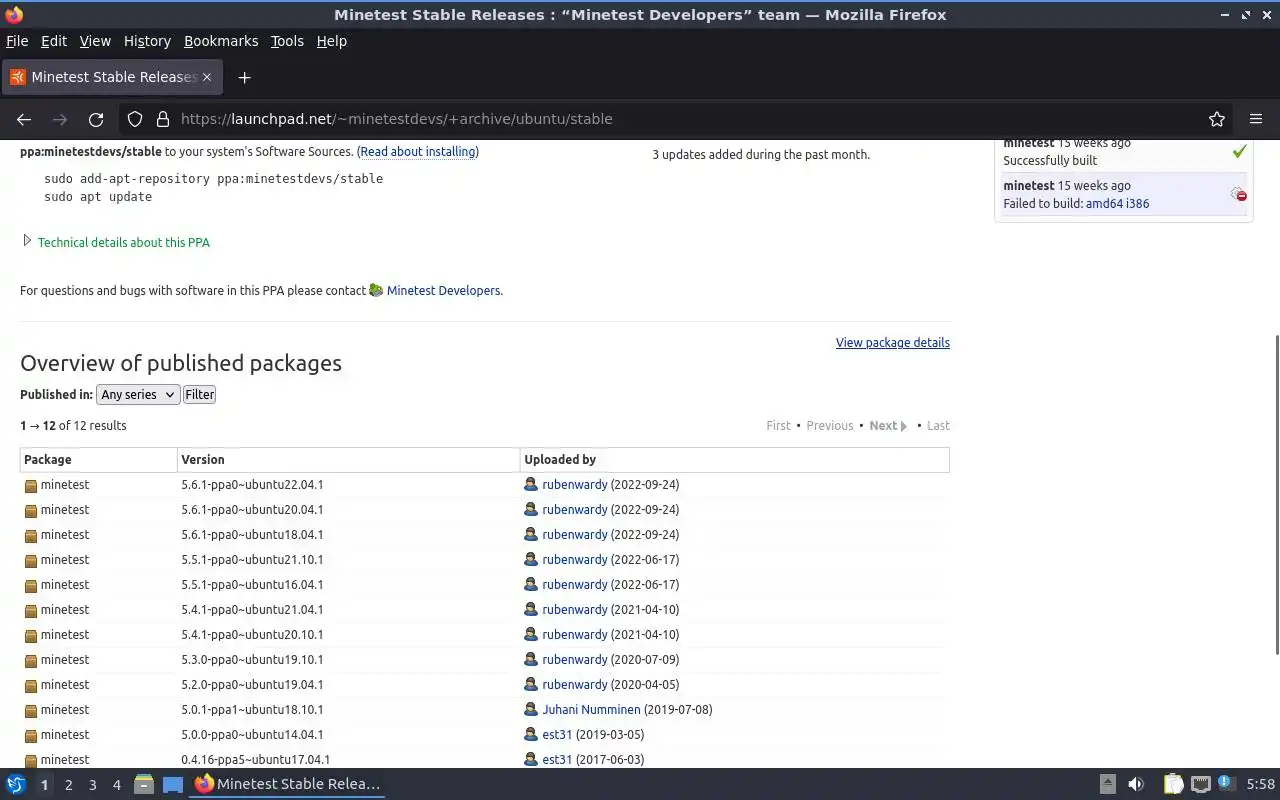The image size is (1280, 800).
Task: Reload the page with the refresh icon
Action: 96,119
